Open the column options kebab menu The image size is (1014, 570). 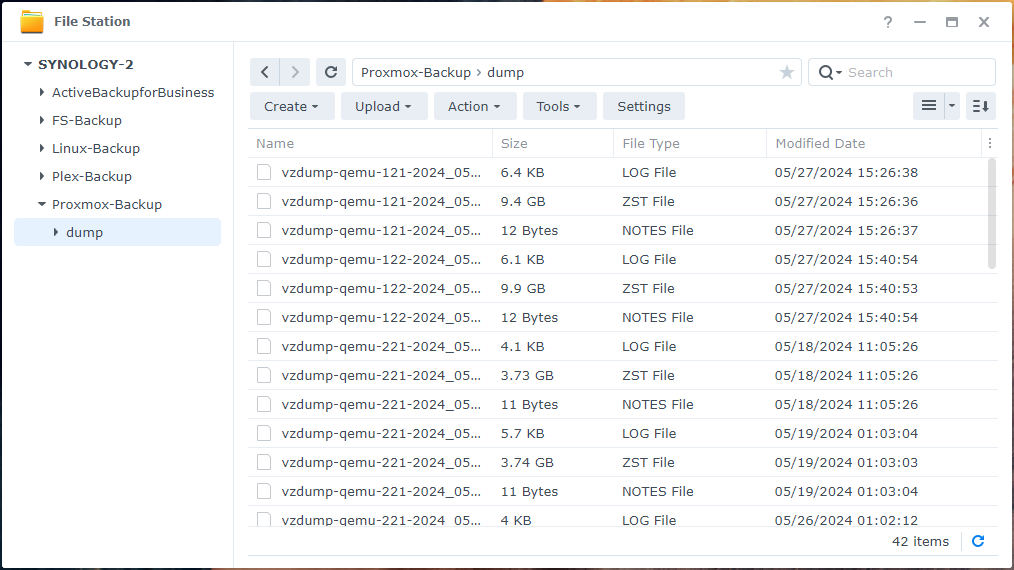[x=989, y=144]
